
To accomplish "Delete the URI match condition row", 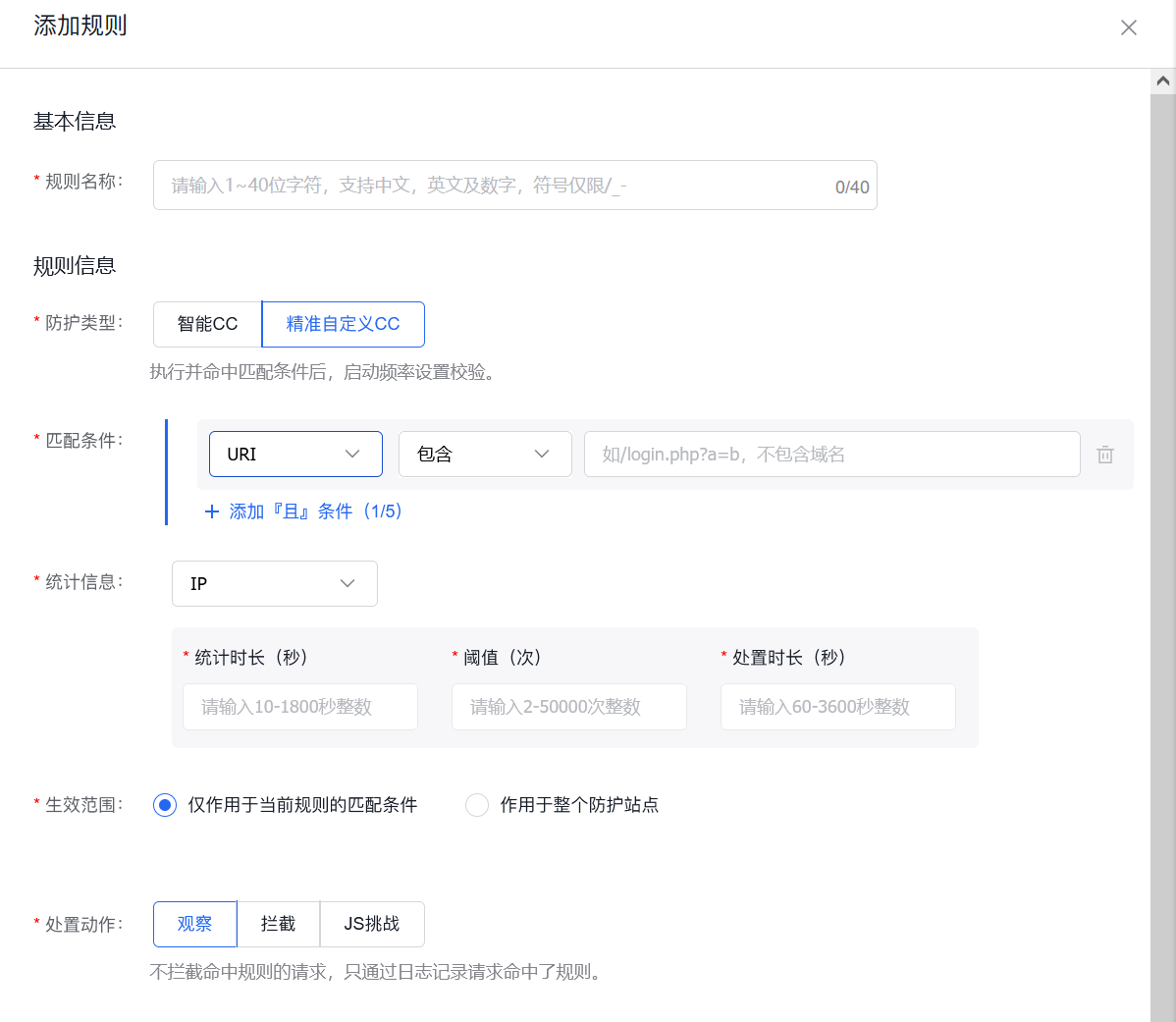I will pos(1104,454).
